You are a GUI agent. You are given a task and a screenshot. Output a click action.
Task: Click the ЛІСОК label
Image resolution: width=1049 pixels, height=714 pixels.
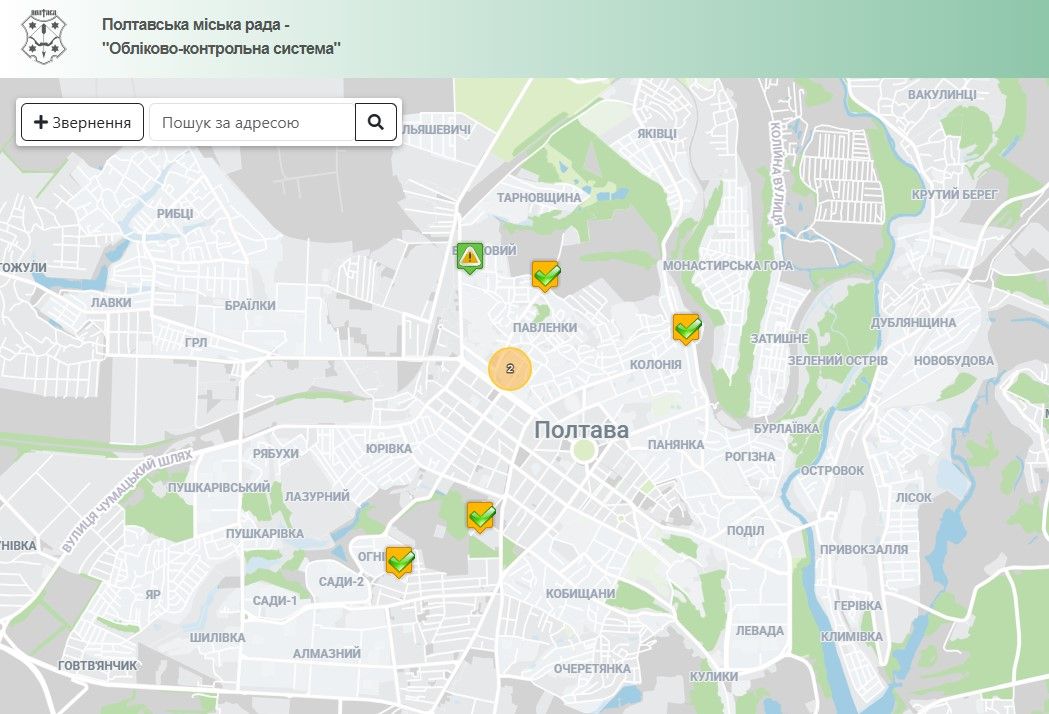[x=914, y=497]
